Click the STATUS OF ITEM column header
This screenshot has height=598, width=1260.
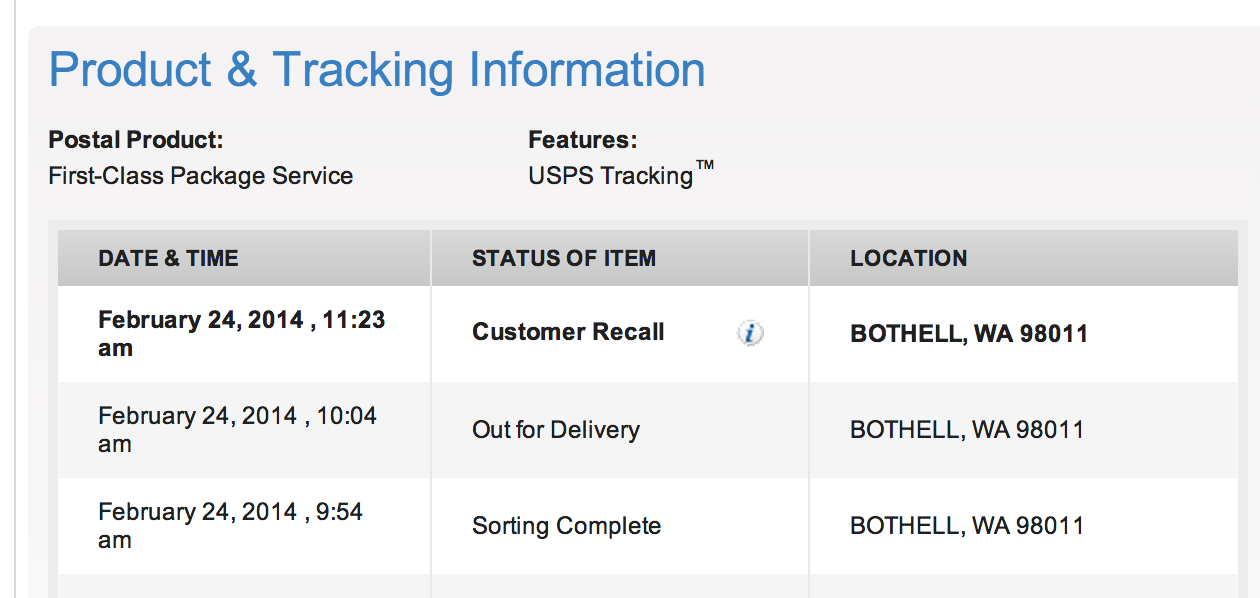tap(564, 258)
